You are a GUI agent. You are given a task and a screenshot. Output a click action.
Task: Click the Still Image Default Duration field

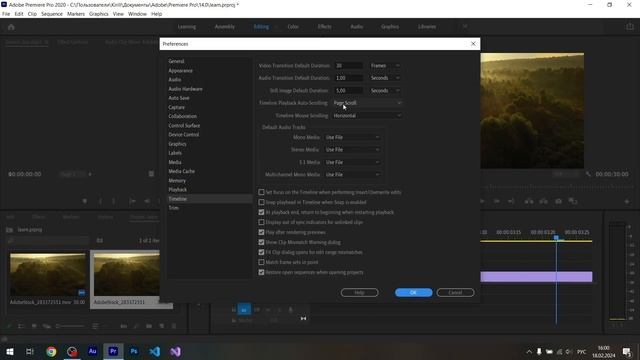[x=349, y=91]
